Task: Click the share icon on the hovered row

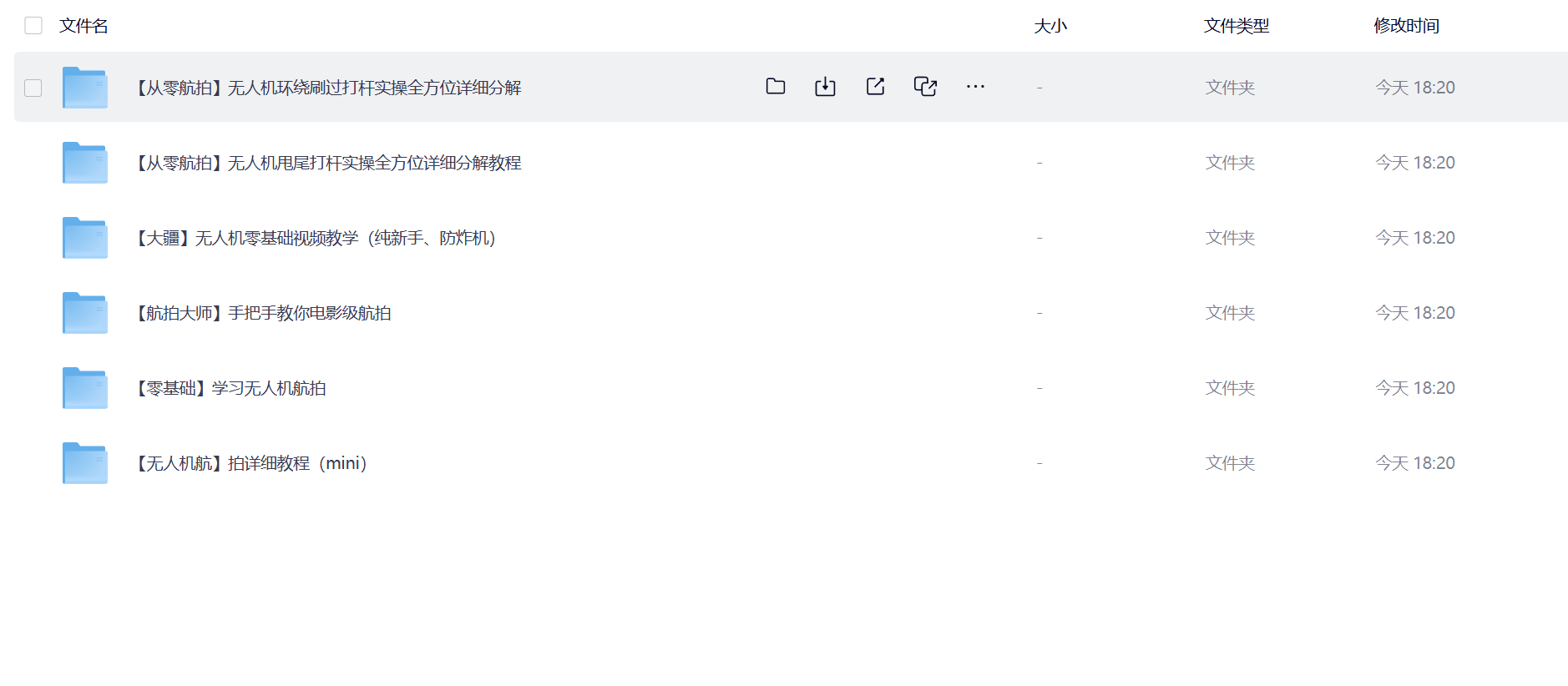Action: [x=875, y=86]
